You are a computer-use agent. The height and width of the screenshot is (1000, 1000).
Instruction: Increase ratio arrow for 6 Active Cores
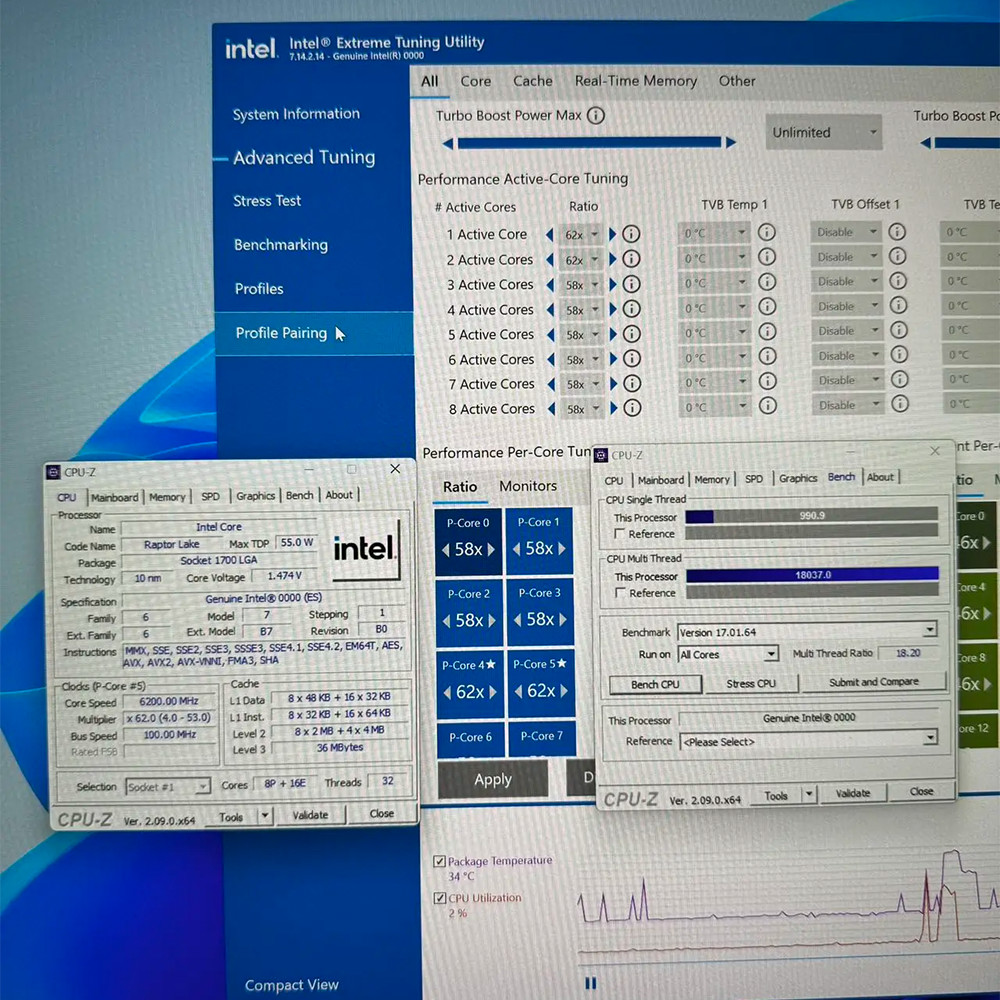[x=613, y=358]
